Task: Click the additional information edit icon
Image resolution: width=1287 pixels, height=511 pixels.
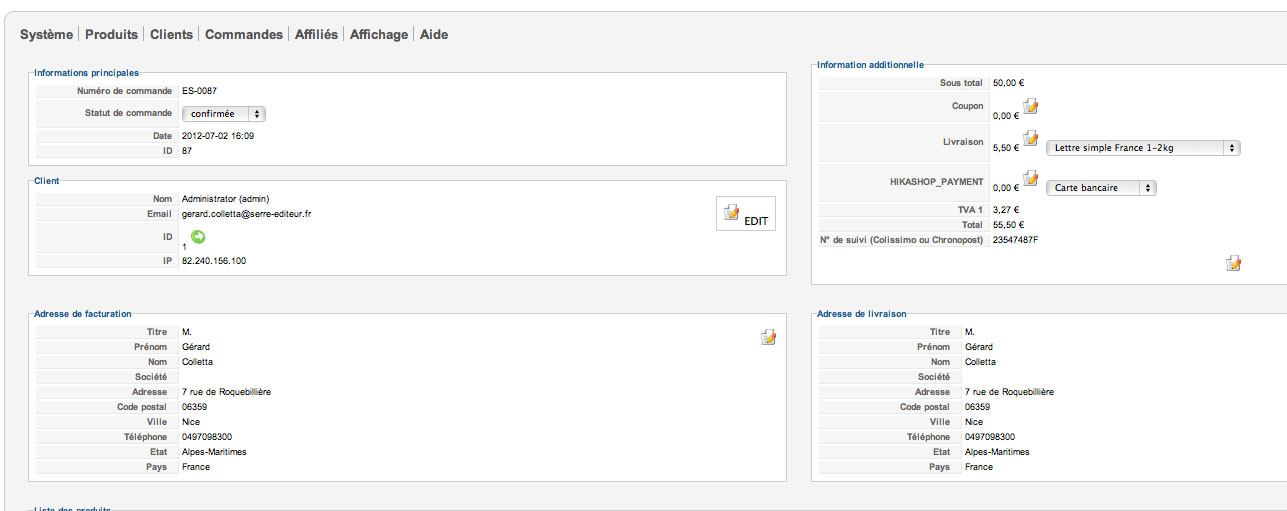Action: tap(1234, 263)
